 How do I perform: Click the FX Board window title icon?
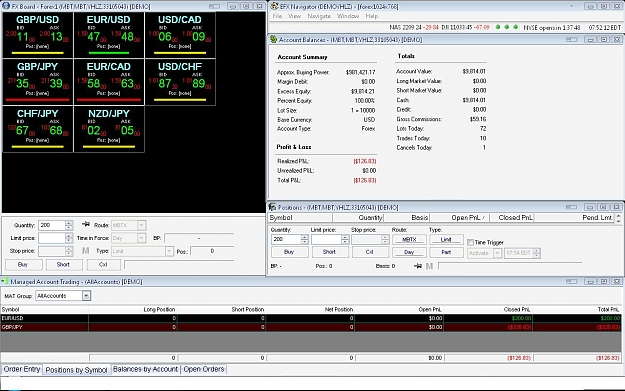coord(6,6)
